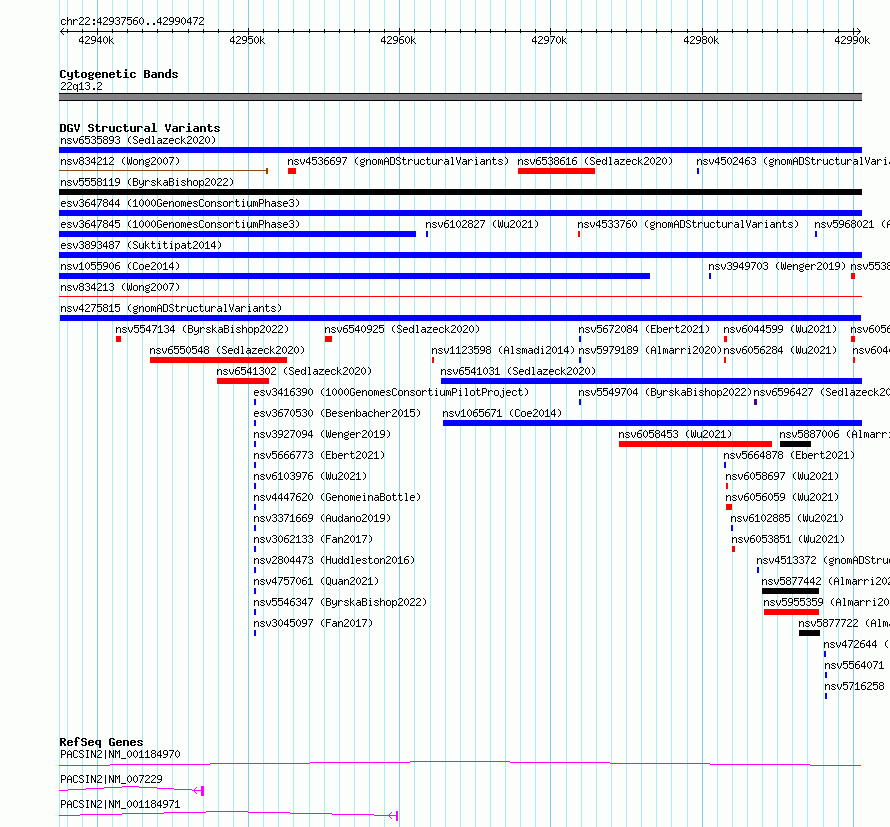This screenshot has height=827, width=890.
Task: Click the nsv5877722 black variant bar
Action: click(x=809, y=633)
